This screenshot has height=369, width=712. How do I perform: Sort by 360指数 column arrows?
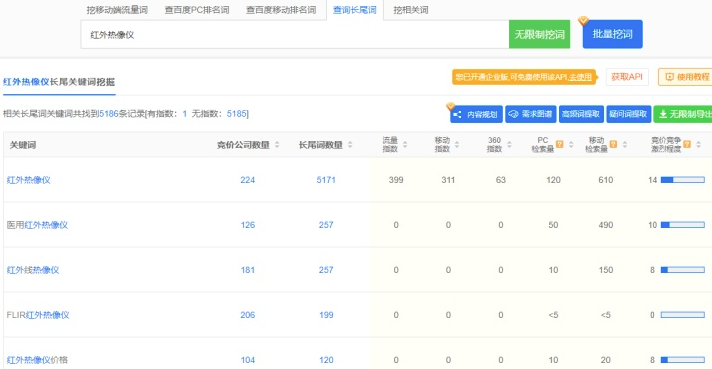point(509,145)
